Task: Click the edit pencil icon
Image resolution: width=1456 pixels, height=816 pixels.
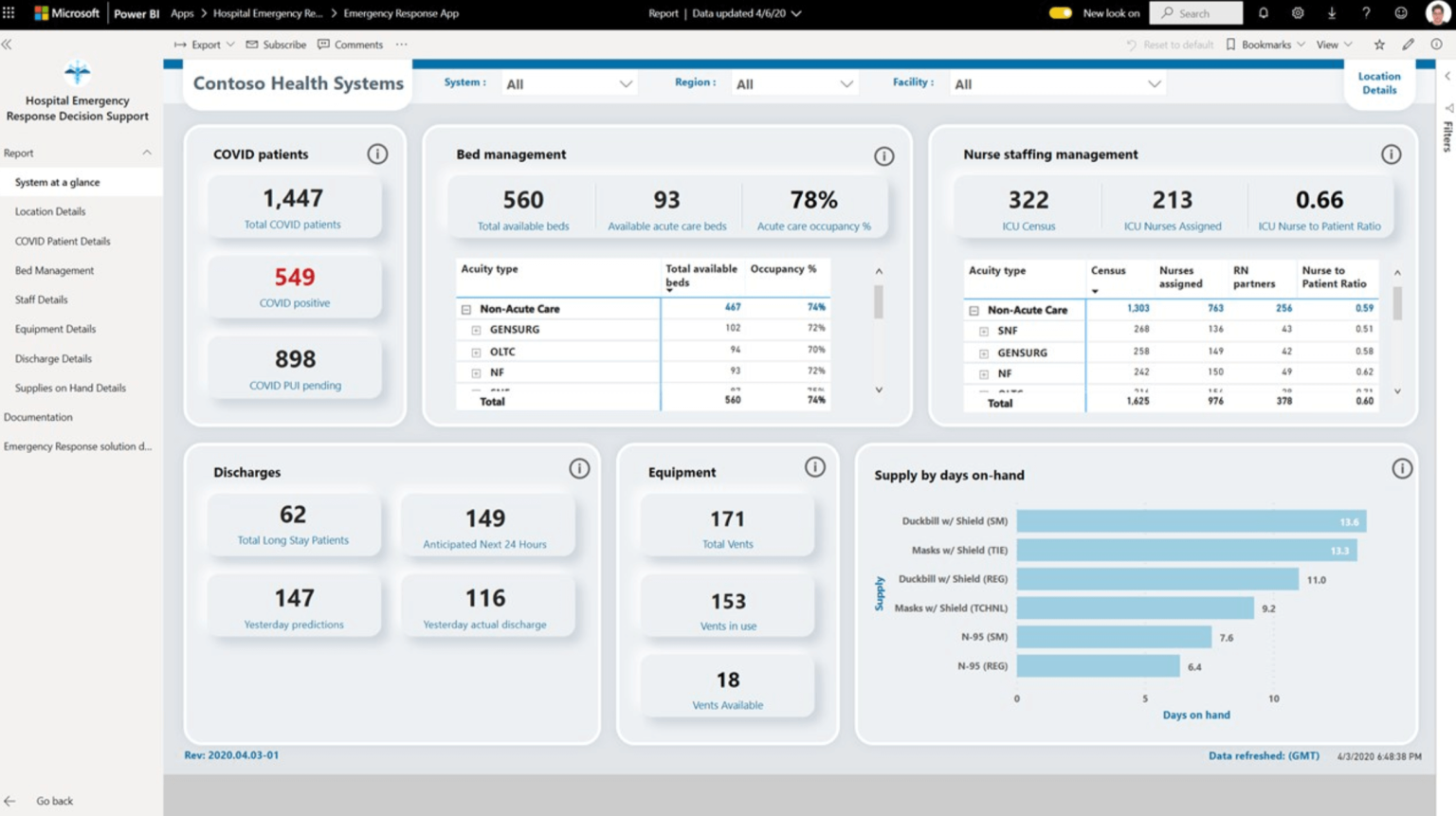Action: coord(1407,44)
